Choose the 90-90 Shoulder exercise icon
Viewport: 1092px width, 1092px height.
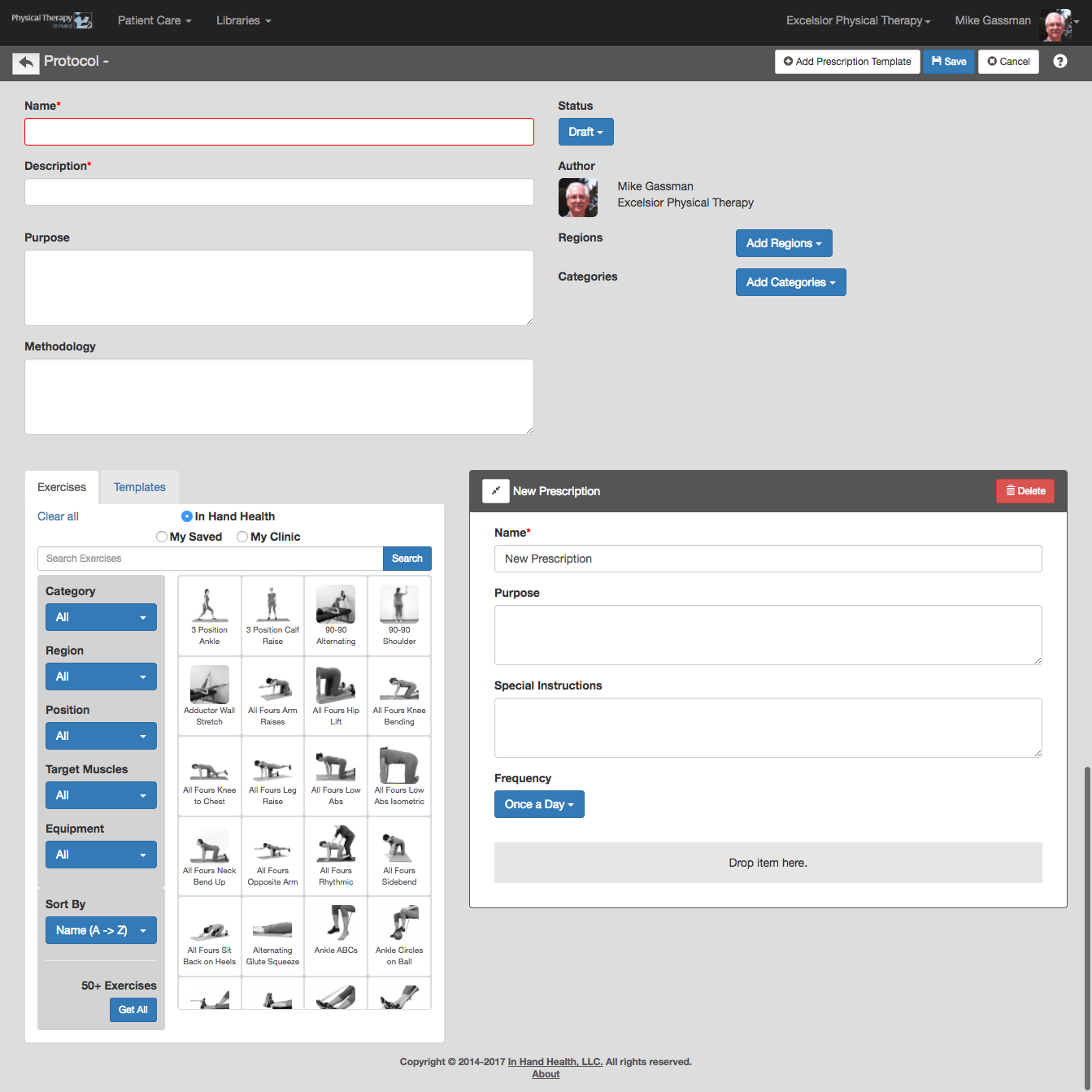[x=399, y=616]
